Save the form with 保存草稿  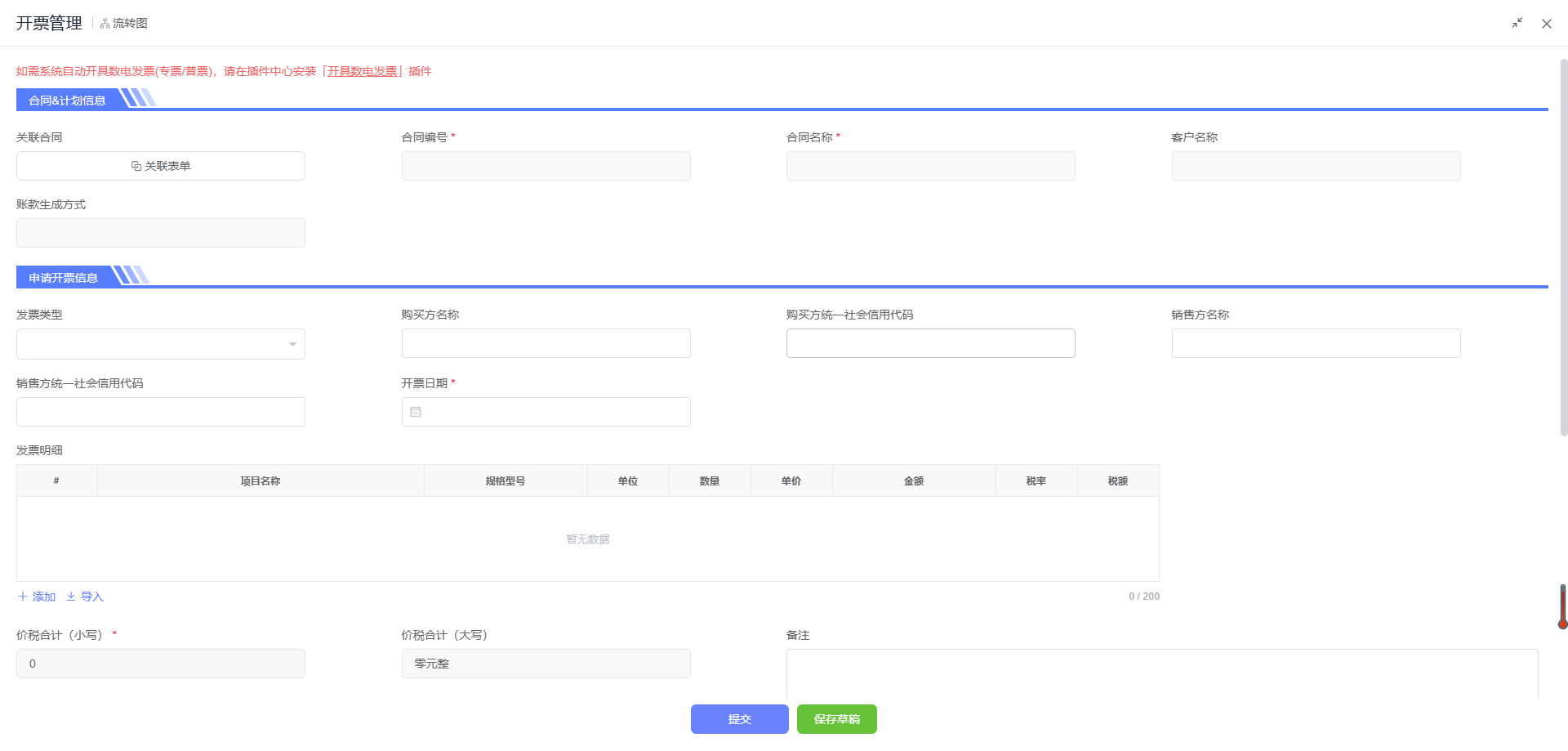tap(836, 719)
